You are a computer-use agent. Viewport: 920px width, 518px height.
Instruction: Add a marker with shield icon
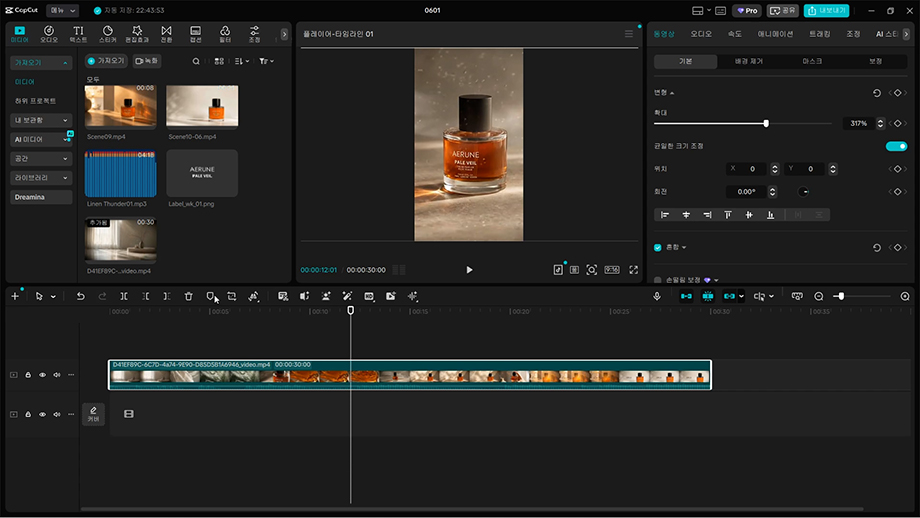210,296
